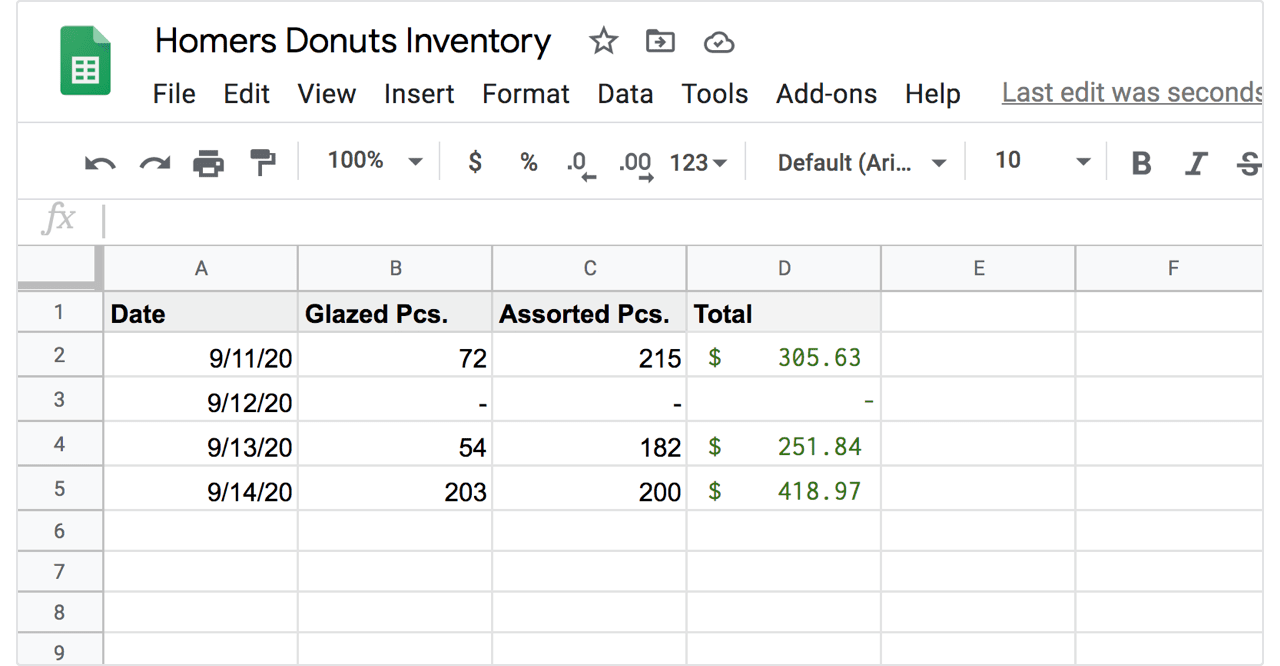Viewport: 1280px width, 666px height.
Task: Open the View menu
Action: [327, 94]
